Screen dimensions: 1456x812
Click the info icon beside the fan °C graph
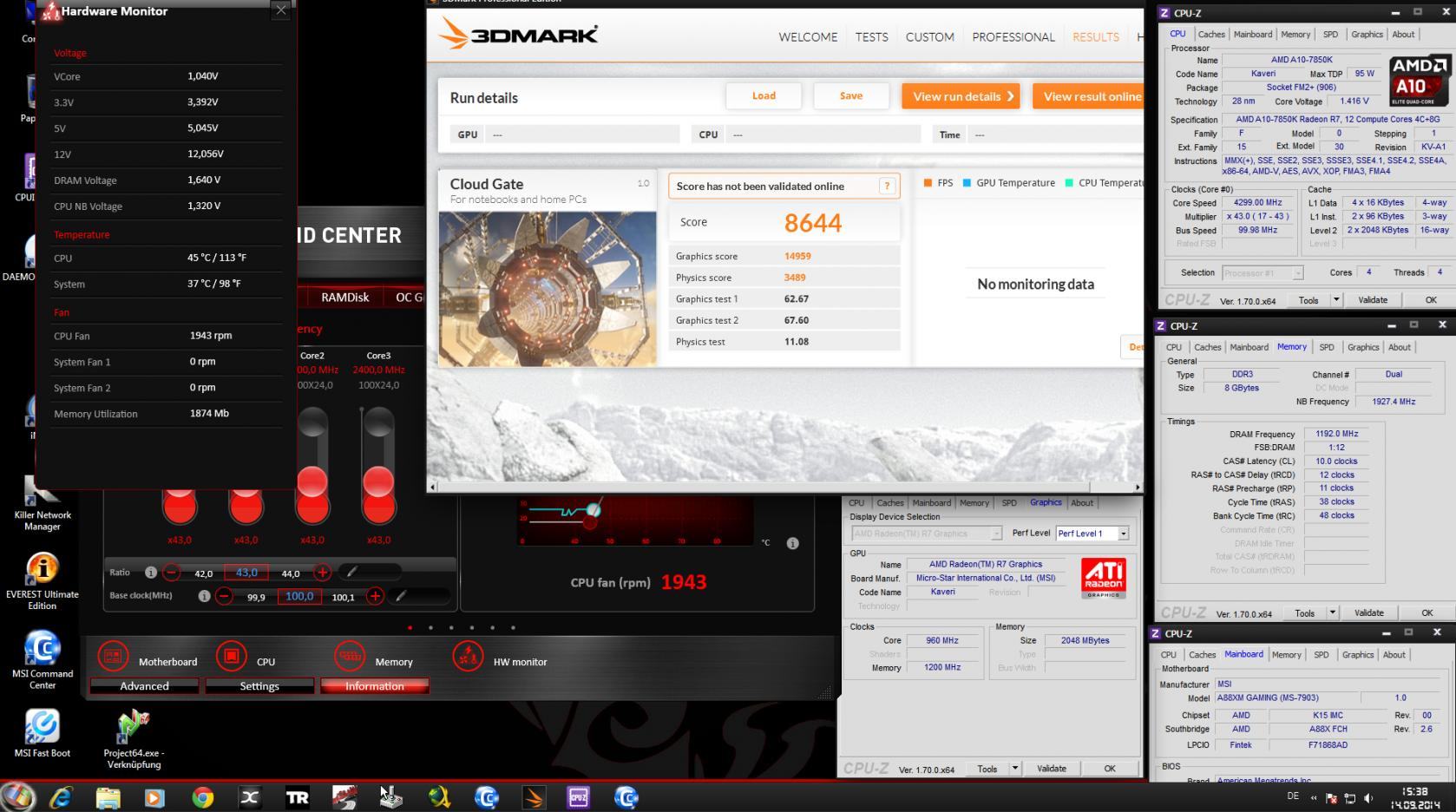click(792, 543)
